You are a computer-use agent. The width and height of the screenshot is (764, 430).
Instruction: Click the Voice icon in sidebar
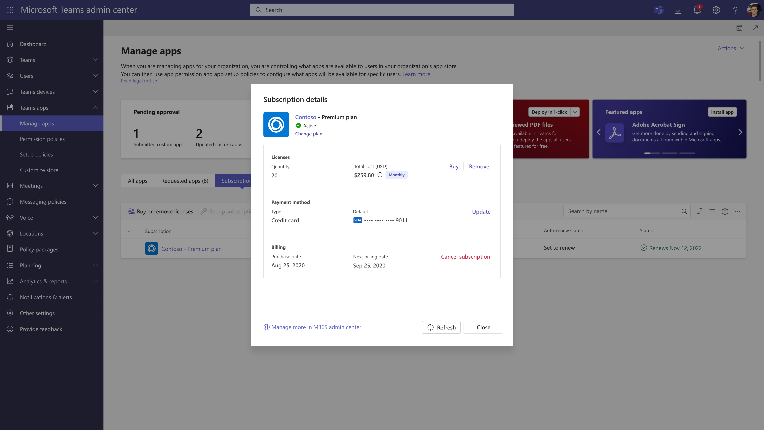(10, 218)
